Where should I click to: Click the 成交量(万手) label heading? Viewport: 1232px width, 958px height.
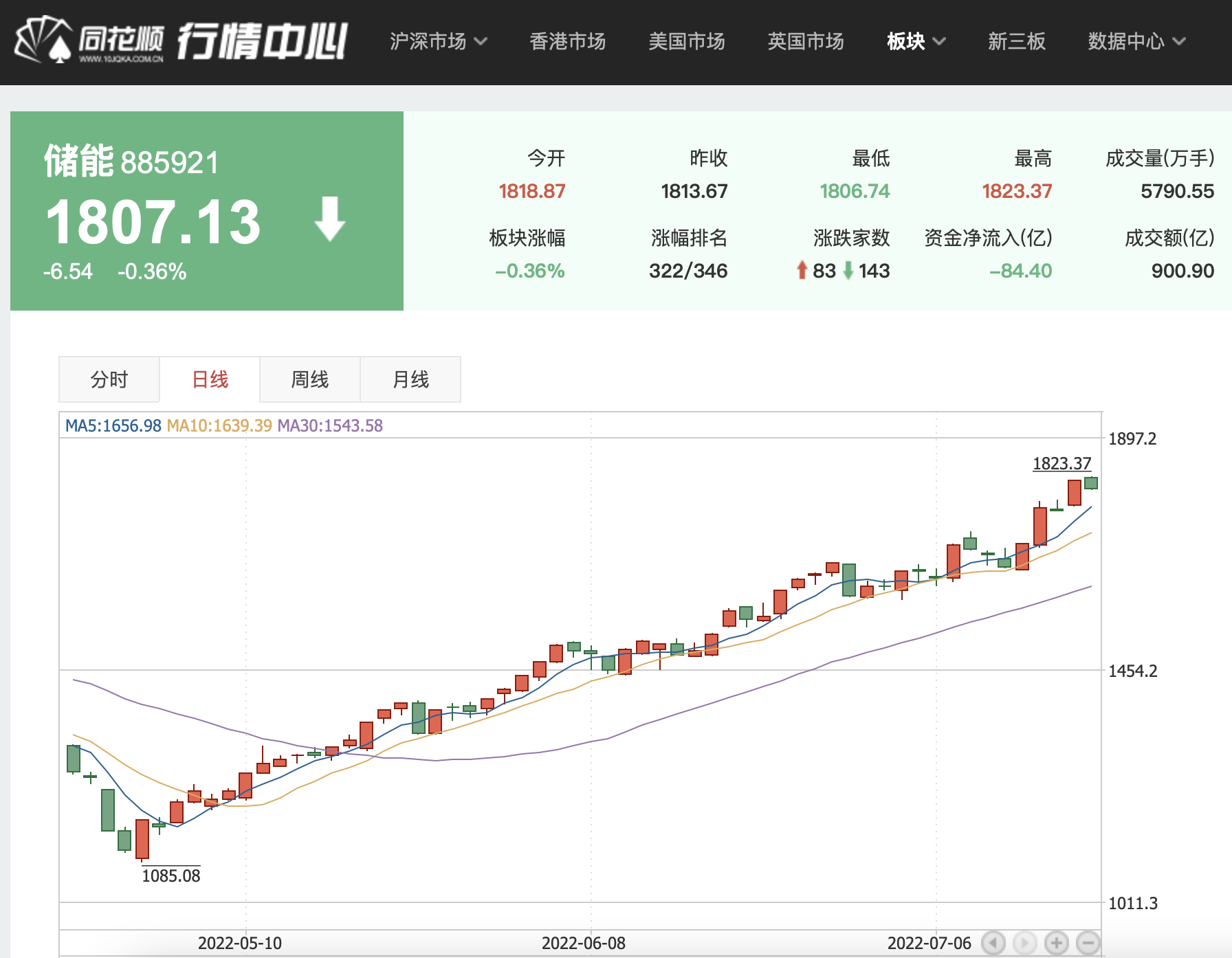[x=1160, y=158]
